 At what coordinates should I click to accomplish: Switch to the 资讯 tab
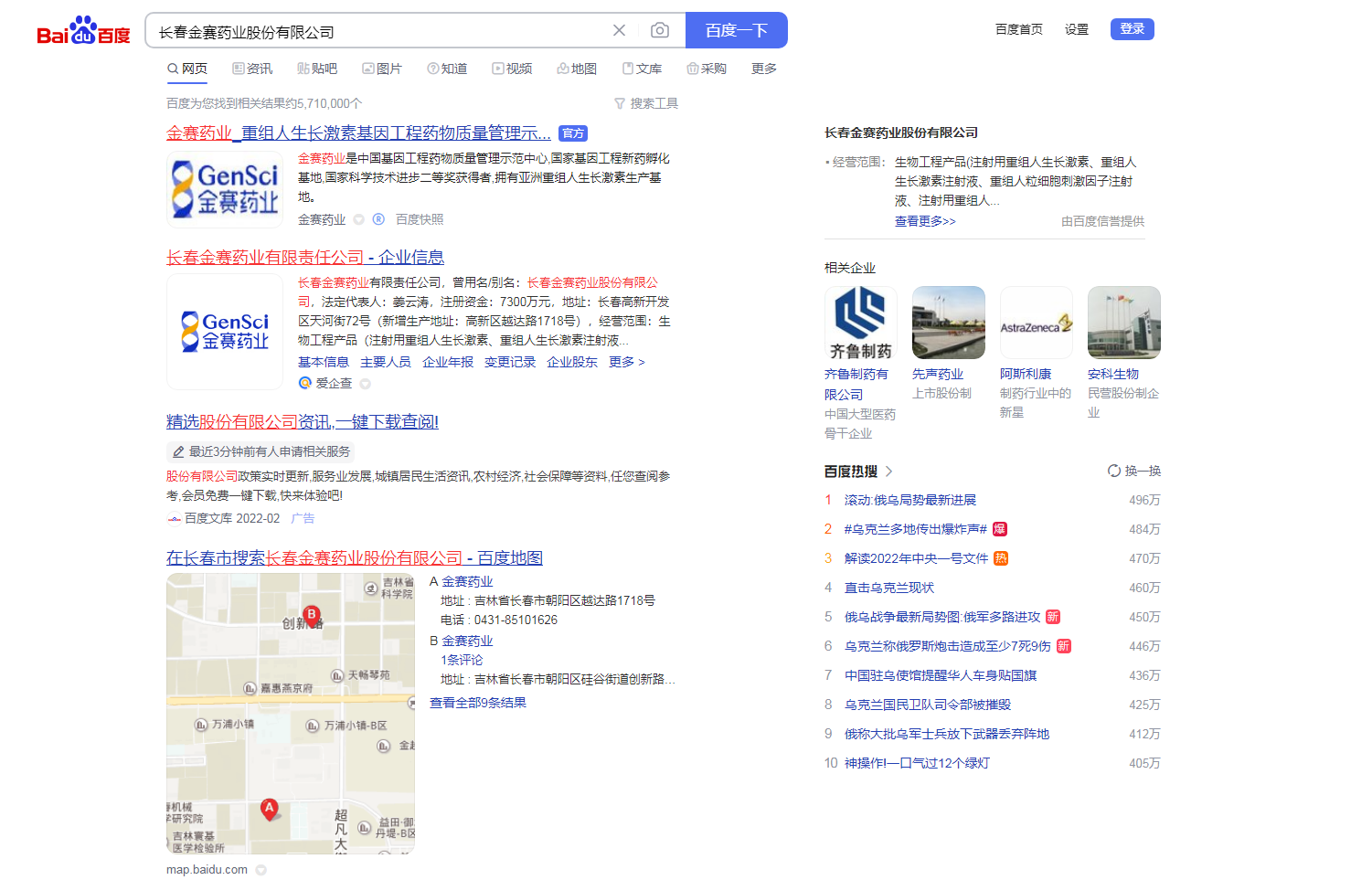[252, 69]
